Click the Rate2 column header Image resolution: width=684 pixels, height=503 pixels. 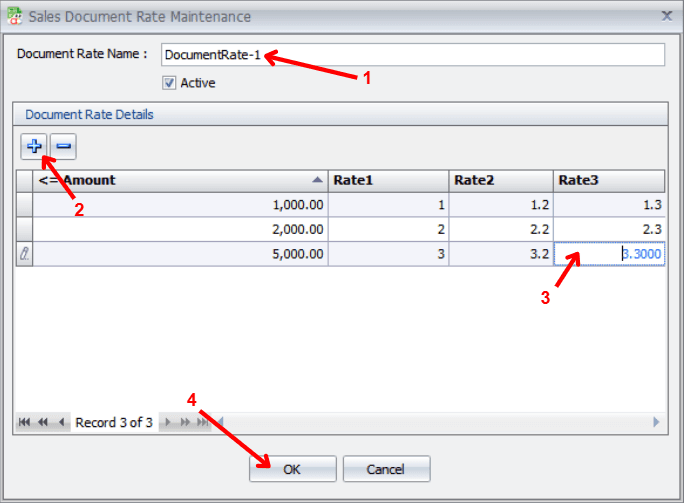coord(500,180)
